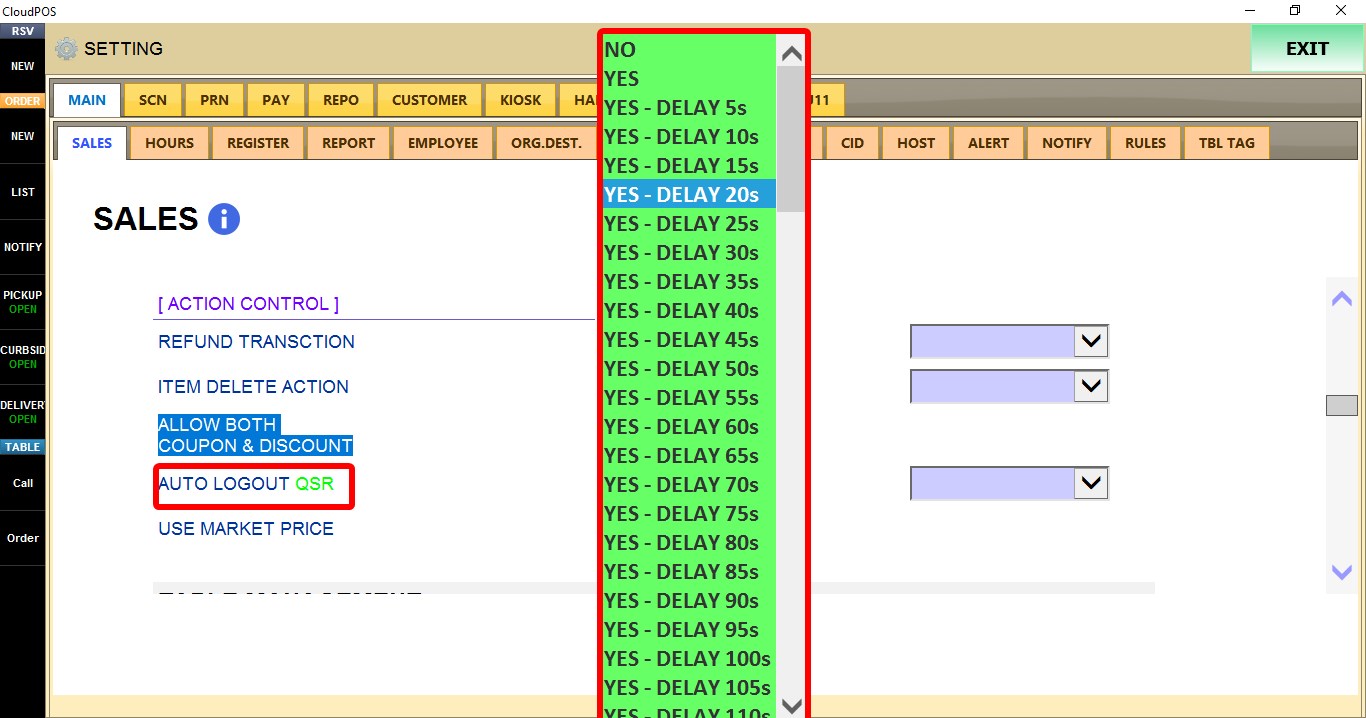Viewport: 1366px width, 718px height.
Task: Select the ORG.DEST. sub-tab
Action: click(546, 143)
